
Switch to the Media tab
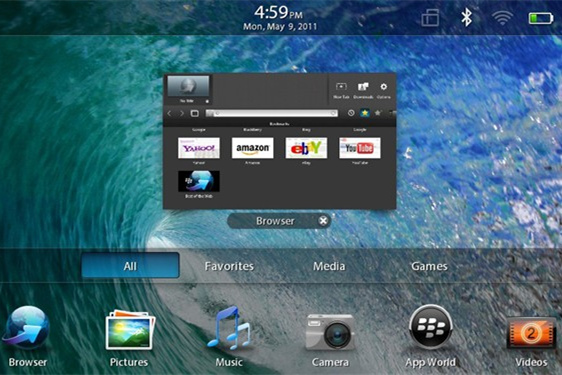coord(329,266)
